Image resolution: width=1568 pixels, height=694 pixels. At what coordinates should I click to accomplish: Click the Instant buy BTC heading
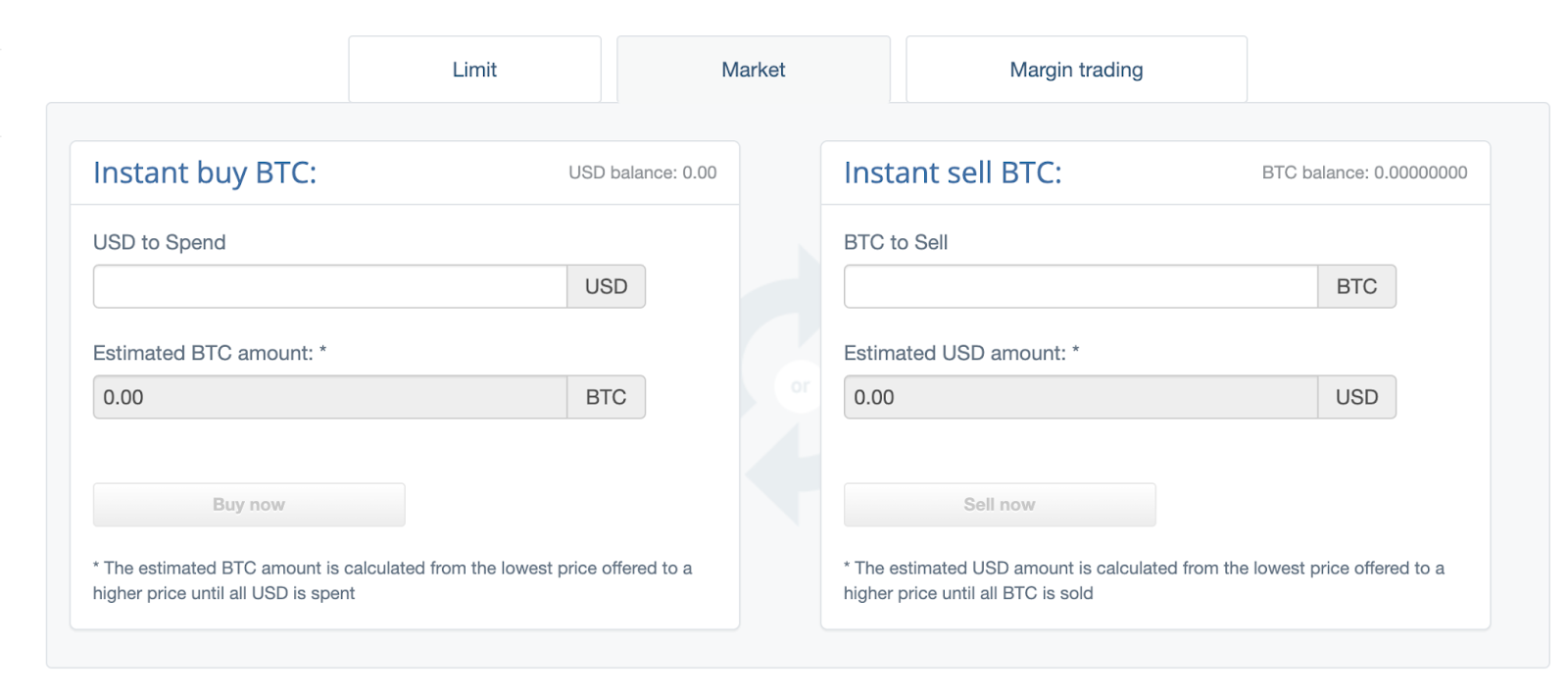(205, 173)
